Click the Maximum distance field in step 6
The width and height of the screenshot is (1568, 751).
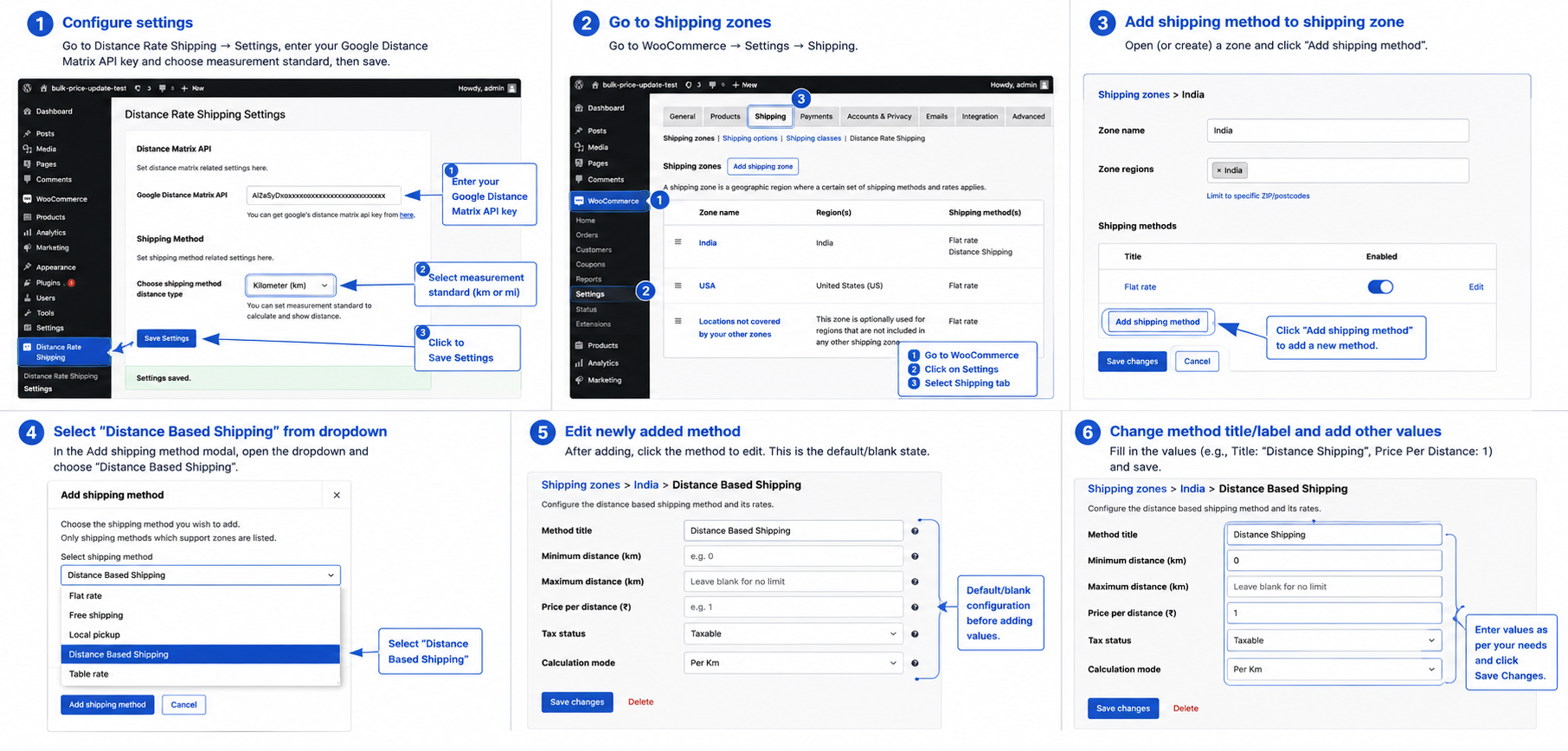1334,587
